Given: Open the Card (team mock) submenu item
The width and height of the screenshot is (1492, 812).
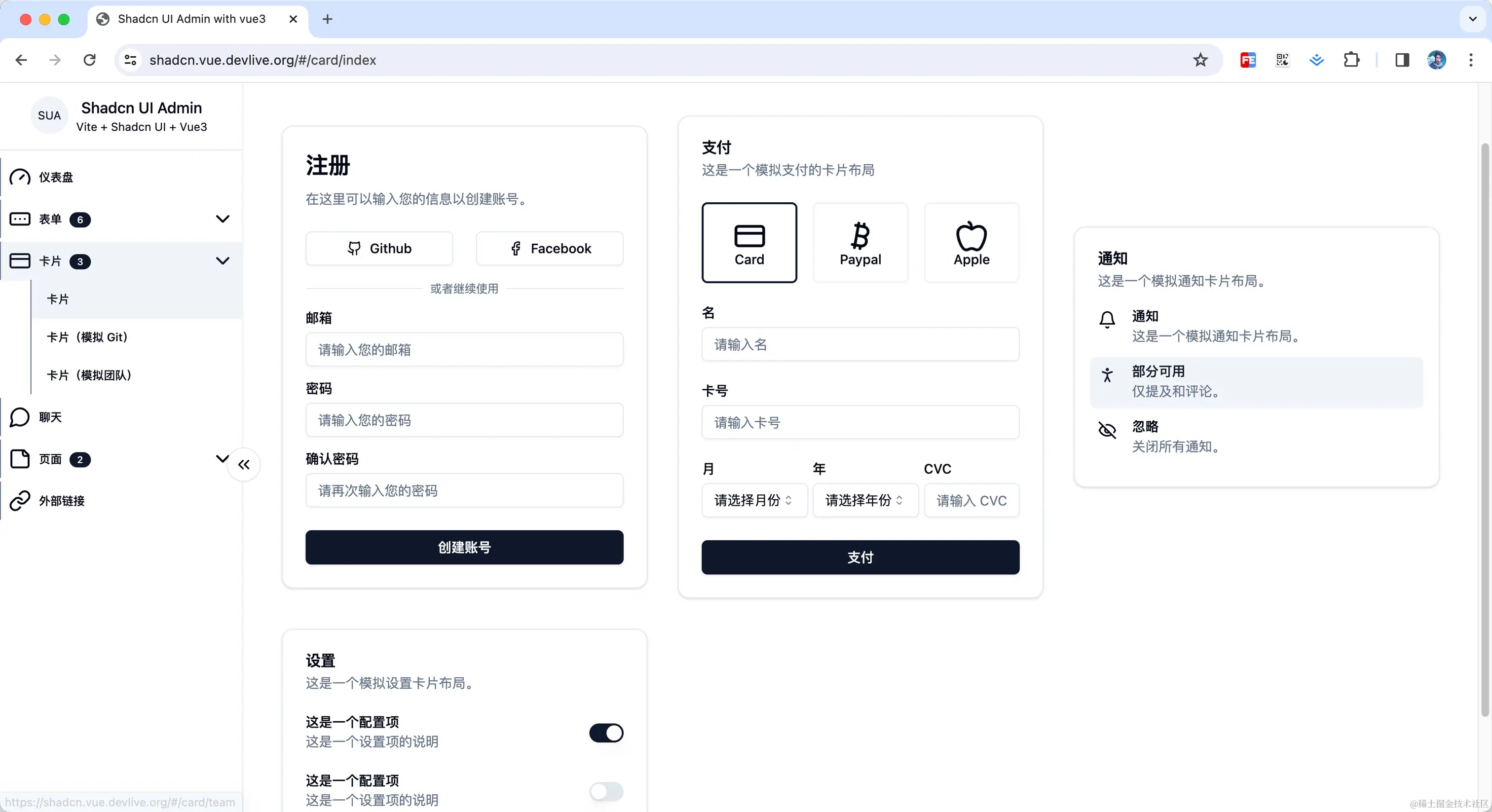Looking at the screenshot, I should coord(89,375).
